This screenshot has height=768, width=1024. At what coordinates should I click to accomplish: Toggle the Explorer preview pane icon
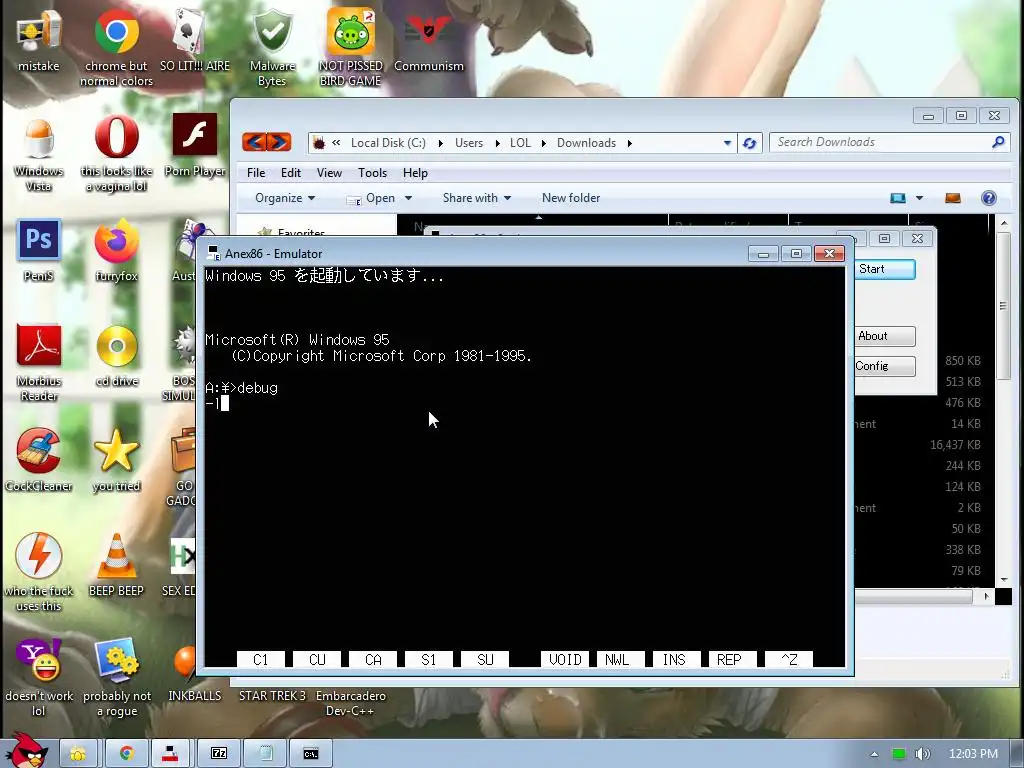(x=953, y=198)
